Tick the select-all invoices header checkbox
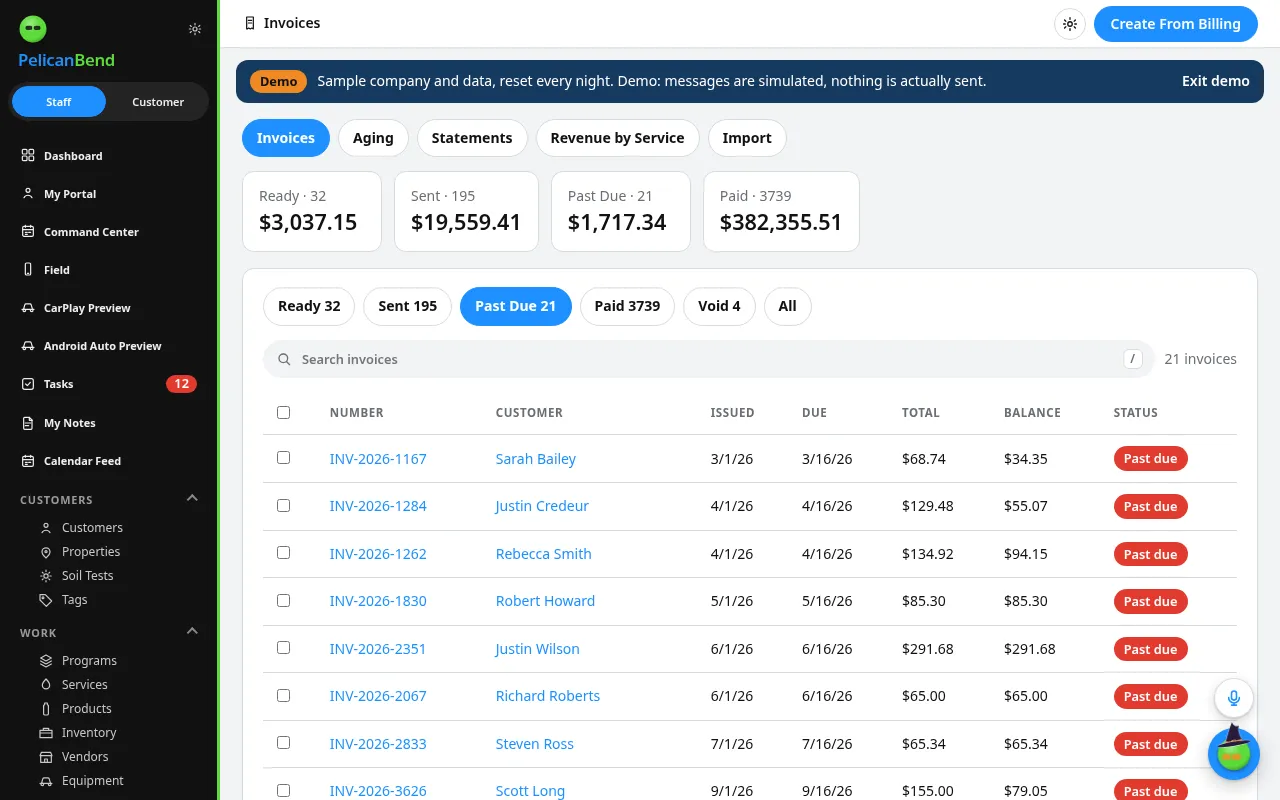 pyautogui.click(x=283, y=412)
